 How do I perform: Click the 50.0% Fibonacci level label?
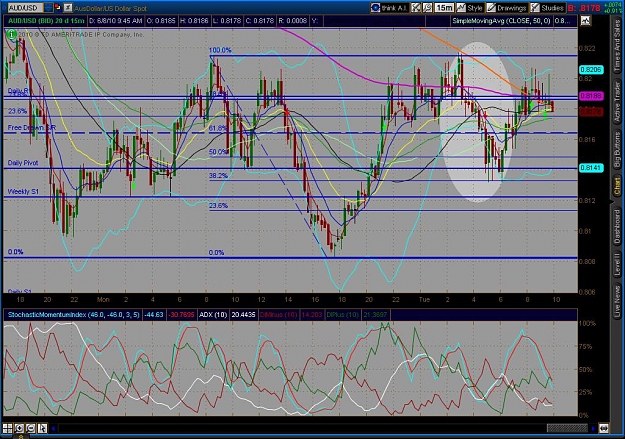click(218, 152)
